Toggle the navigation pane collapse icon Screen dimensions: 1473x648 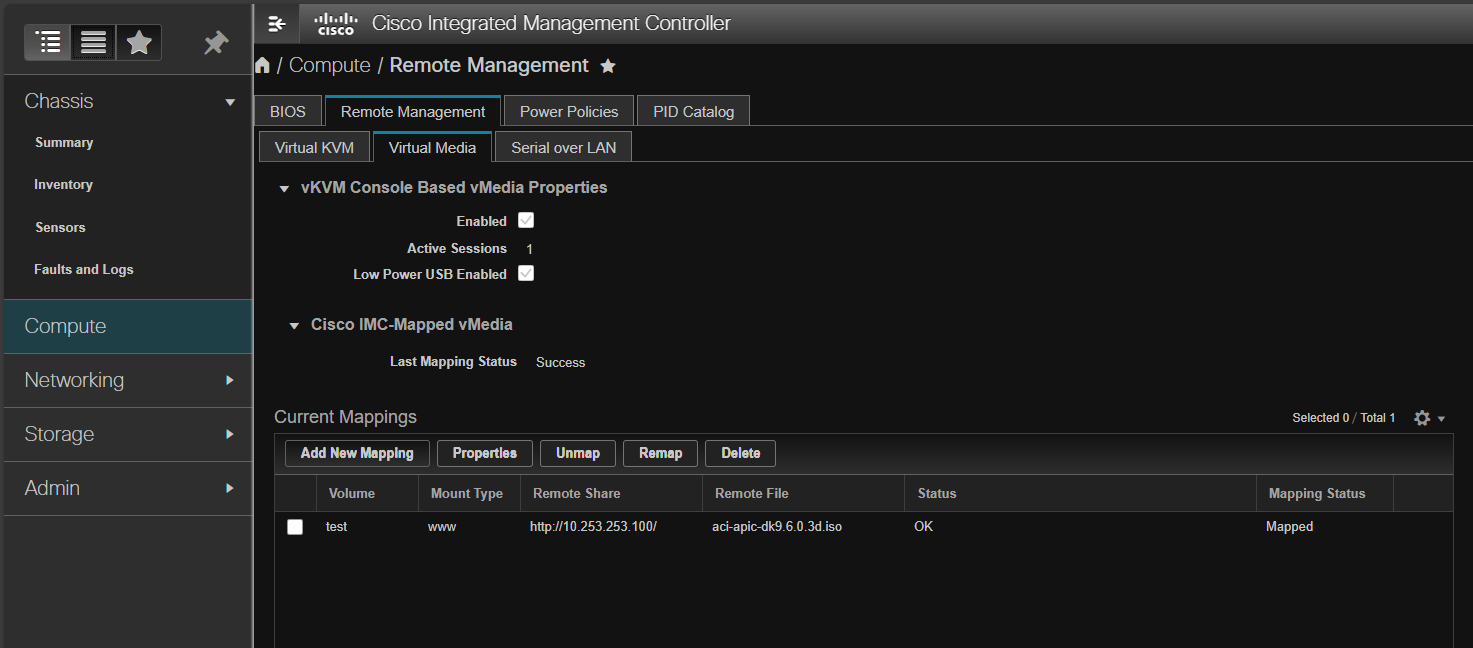(x=277, y=23)
